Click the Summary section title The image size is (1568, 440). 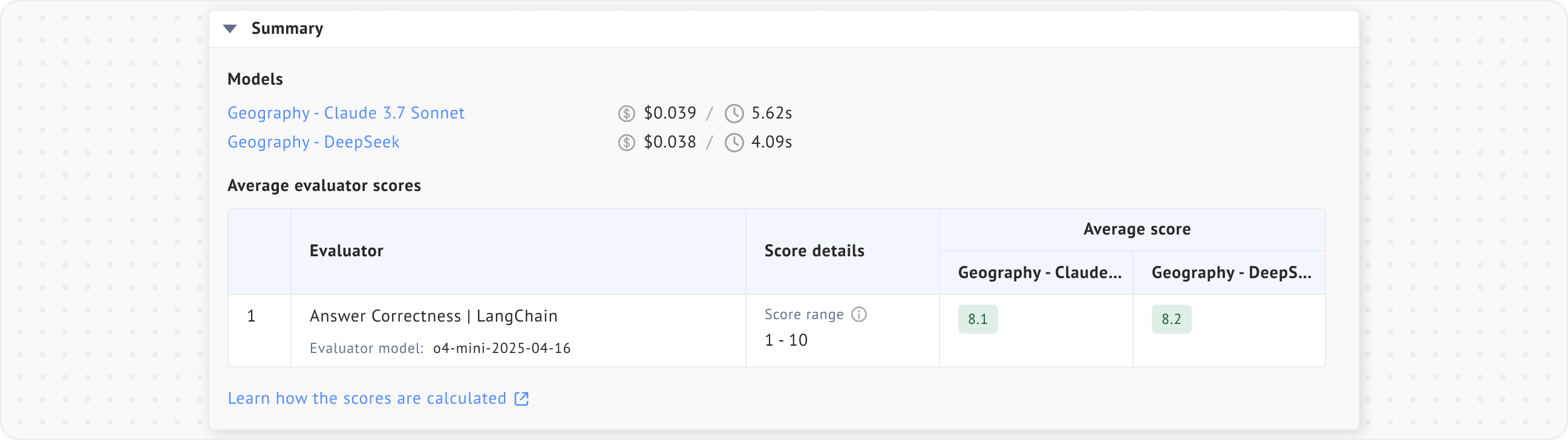point(287,28)
